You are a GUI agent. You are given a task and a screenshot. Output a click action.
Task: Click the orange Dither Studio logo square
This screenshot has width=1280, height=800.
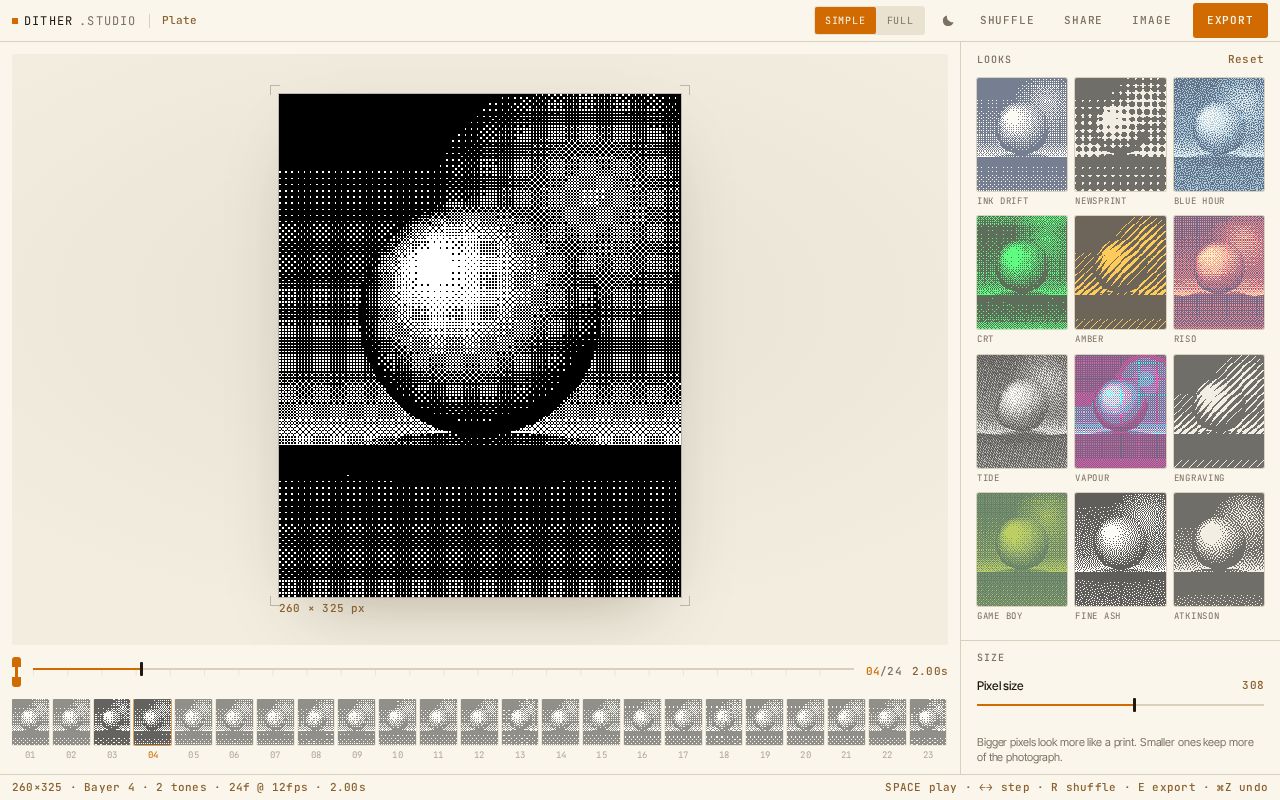pos(15,21)
